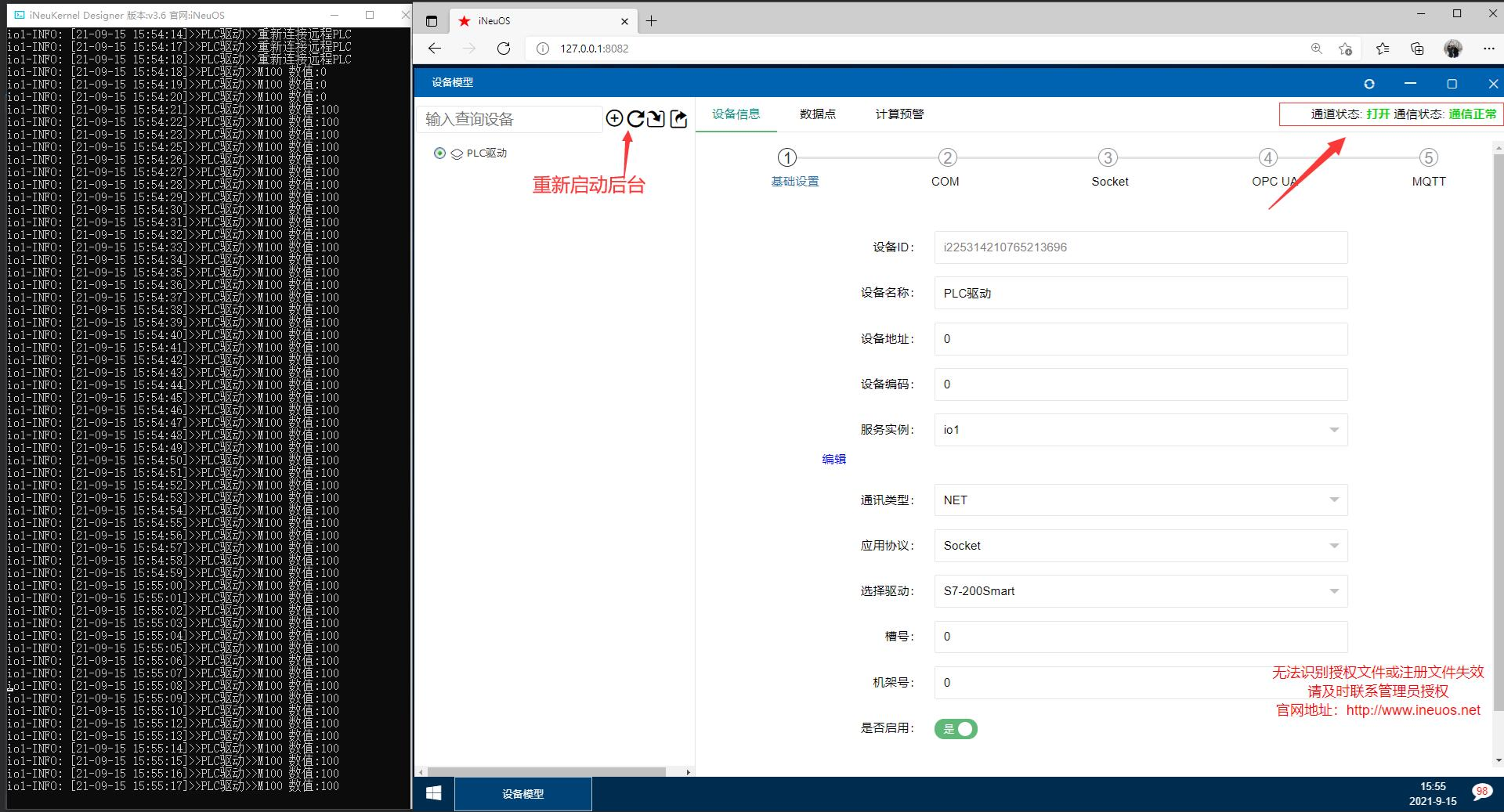Open the 服务实例 dropdown showing io1

1141,430
